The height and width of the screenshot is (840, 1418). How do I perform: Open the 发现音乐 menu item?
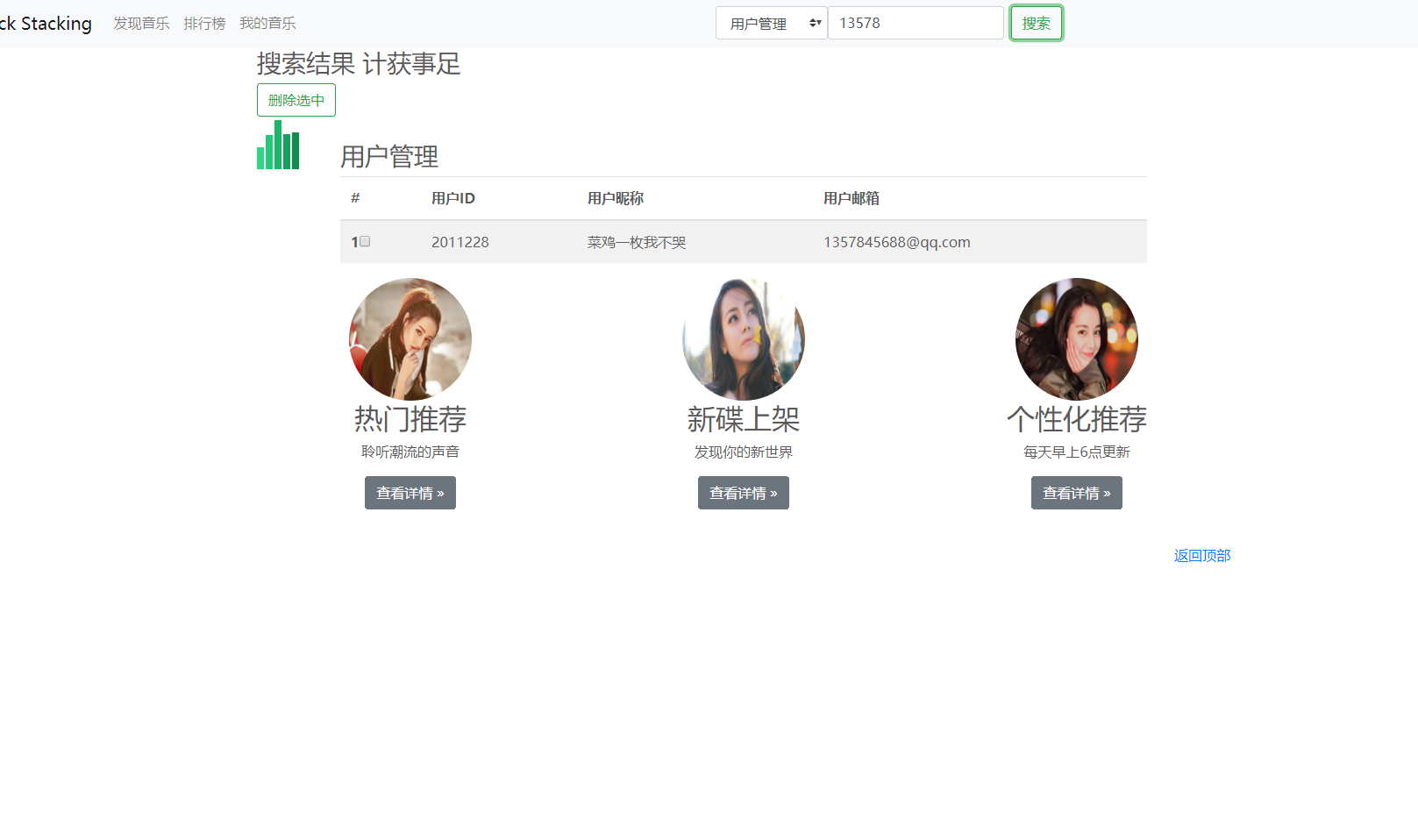tap(140, 23)
